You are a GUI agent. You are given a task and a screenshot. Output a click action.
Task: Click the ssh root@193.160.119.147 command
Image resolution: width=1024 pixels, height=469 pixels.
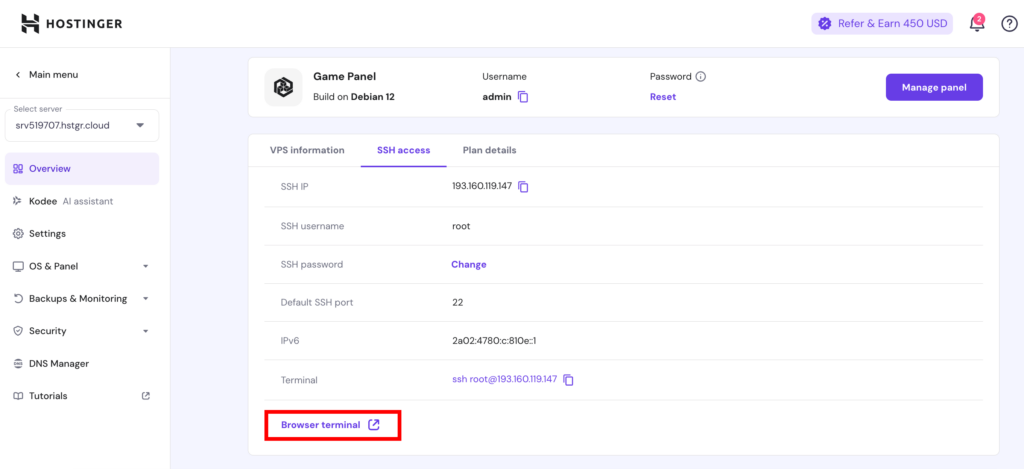(504, 379)
